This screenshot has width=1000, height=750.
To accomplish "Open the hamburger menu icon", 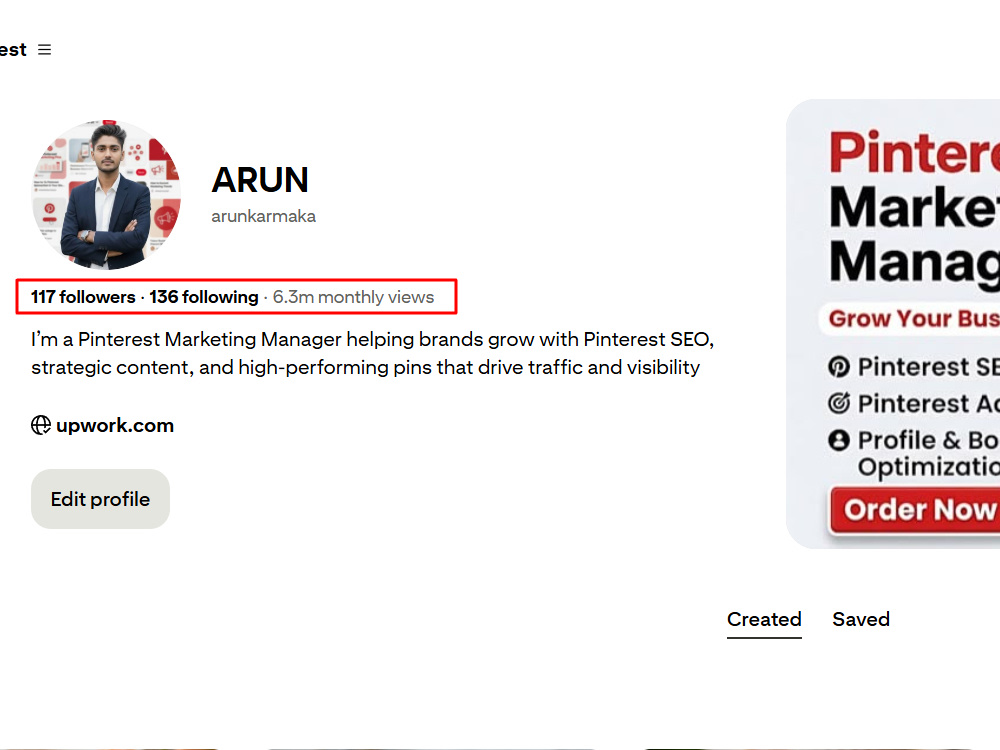I will point(44,50).
